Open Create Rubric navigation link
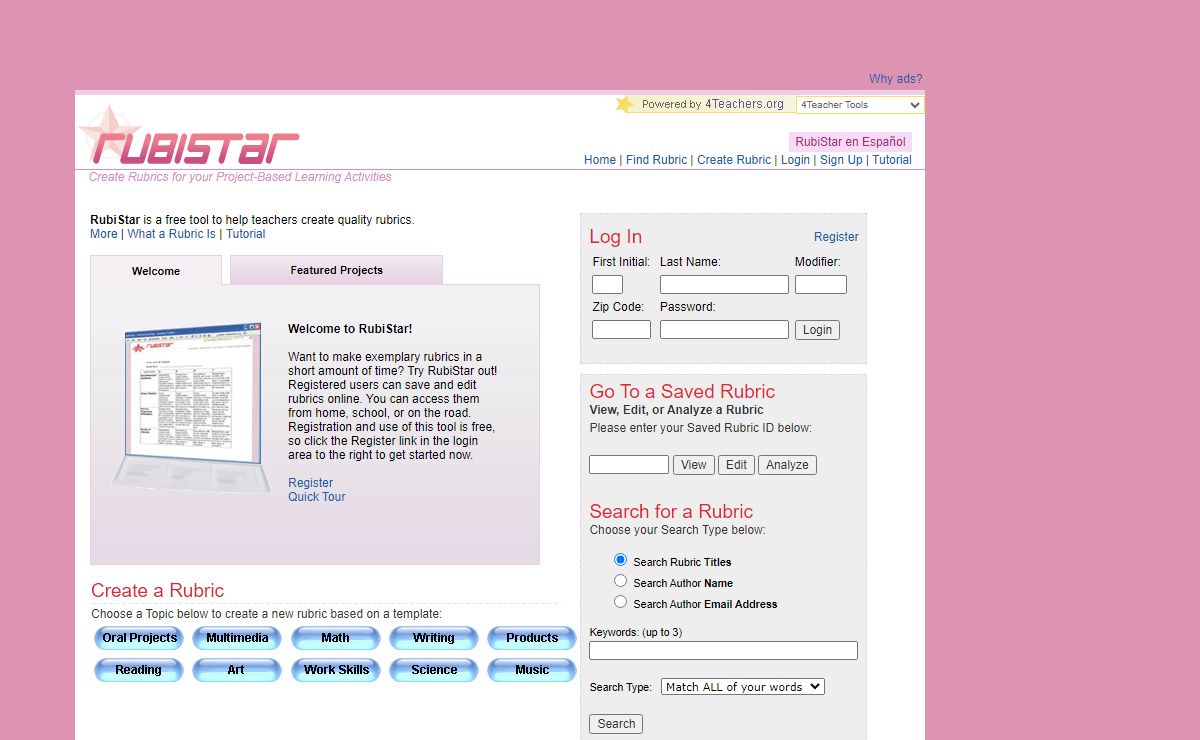The width and height of the screenshot is (1200, 740). (734, 160)
